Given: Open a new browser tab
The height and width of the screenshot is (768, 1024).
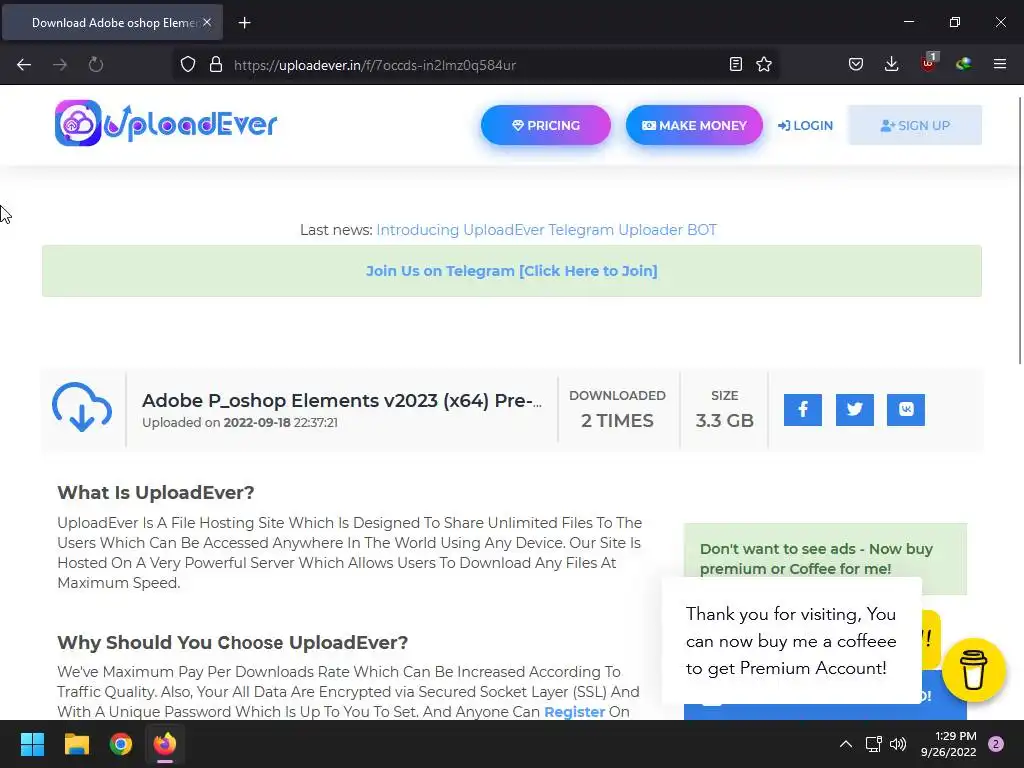Looking at the screenshot, I should (244, 23).
